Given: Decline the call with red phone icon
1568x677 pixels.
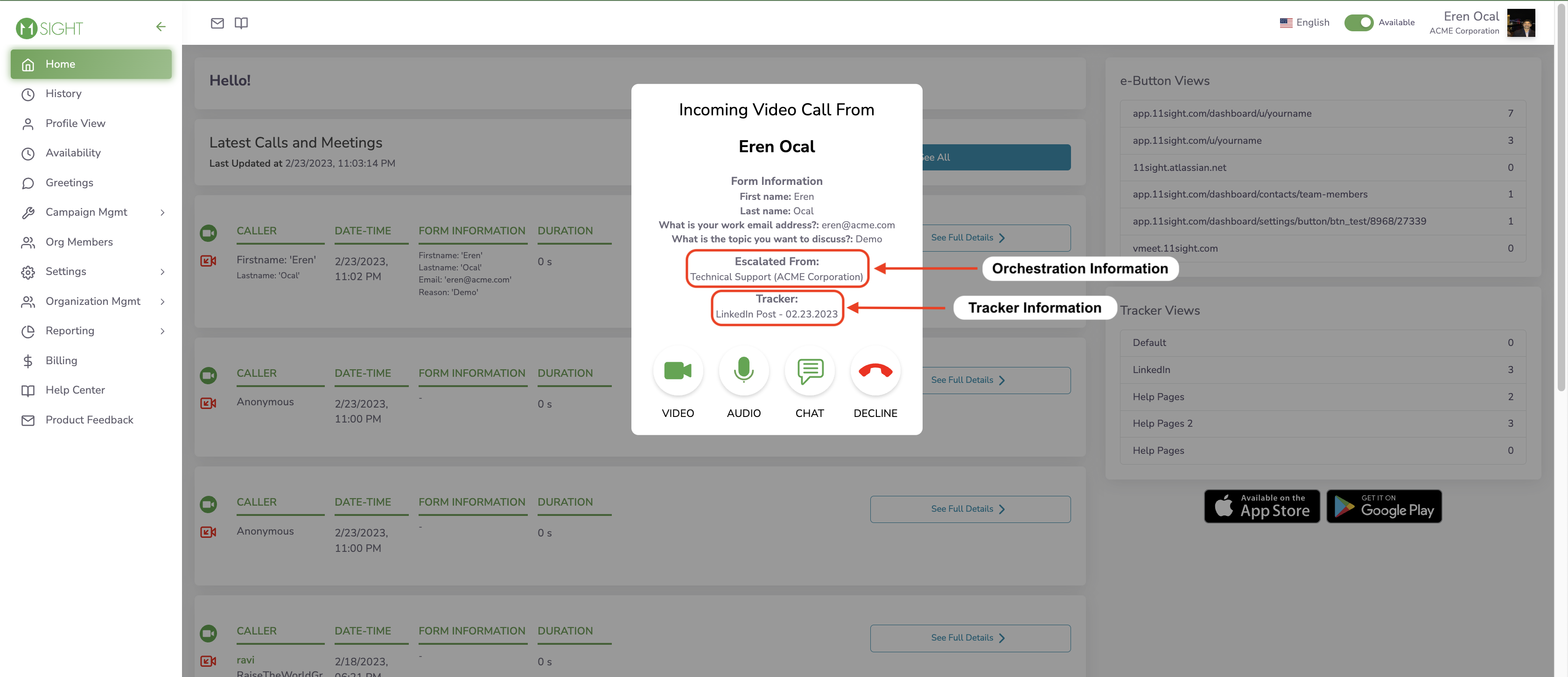Looking at the screenshot, I should (875, 370).
